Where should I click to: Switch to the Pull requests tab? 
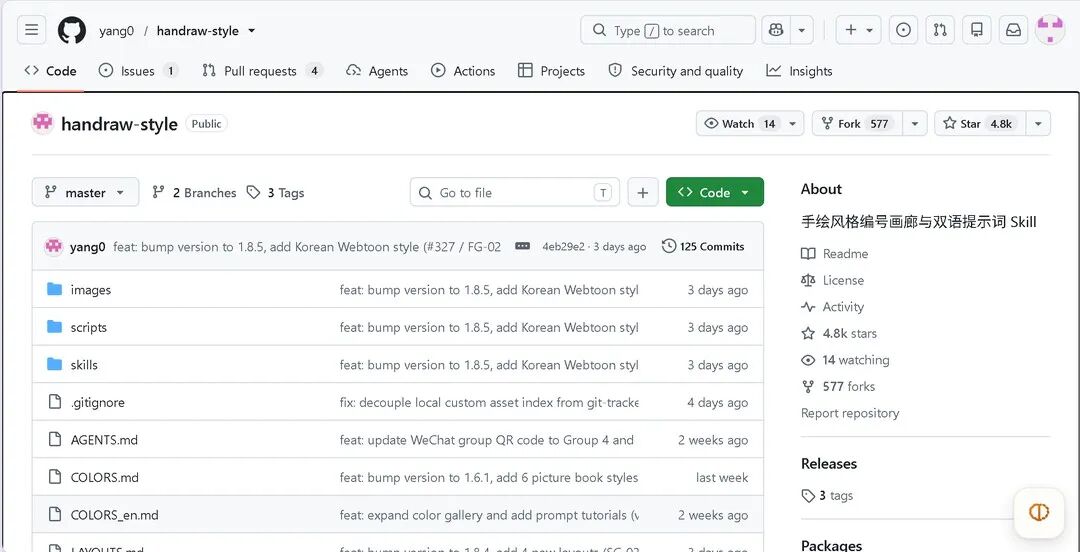pos(262,71)
